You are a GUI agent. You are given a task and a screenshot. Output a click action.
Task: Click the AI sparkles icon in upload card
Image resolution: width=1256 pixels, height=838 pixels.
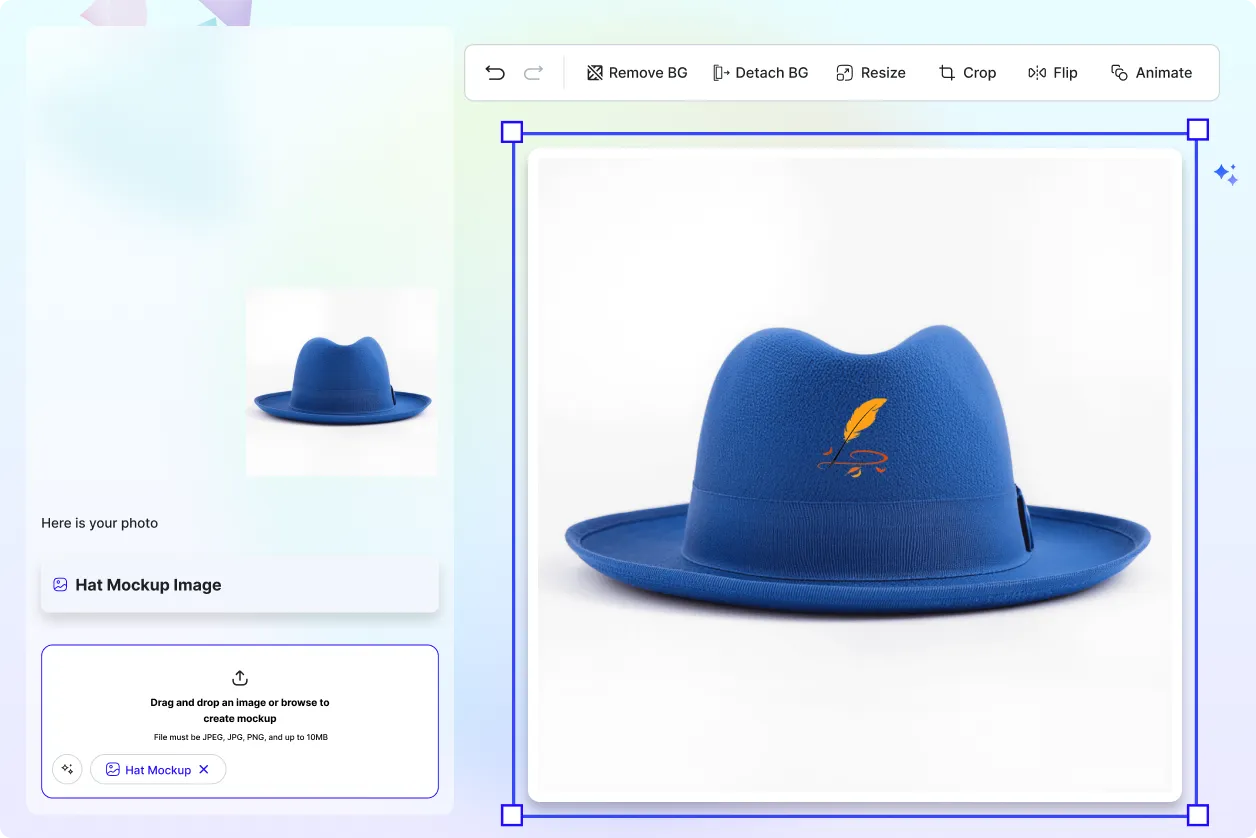click(67, 769)
